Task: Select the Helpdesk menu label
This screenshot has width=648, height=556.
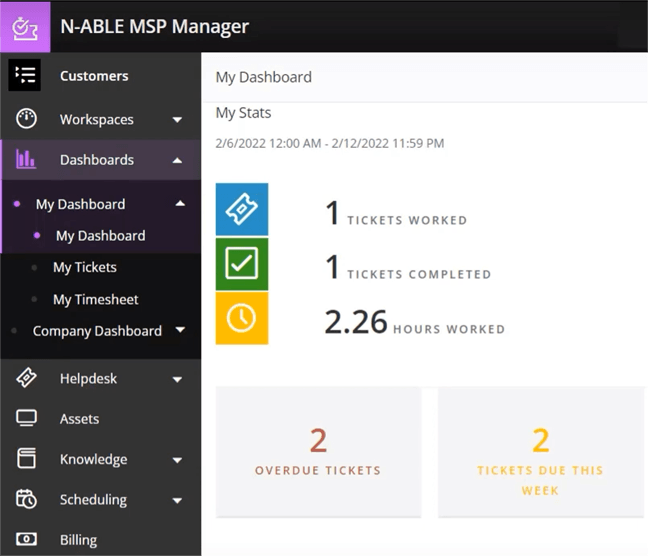Action: (x=88, y=378)
